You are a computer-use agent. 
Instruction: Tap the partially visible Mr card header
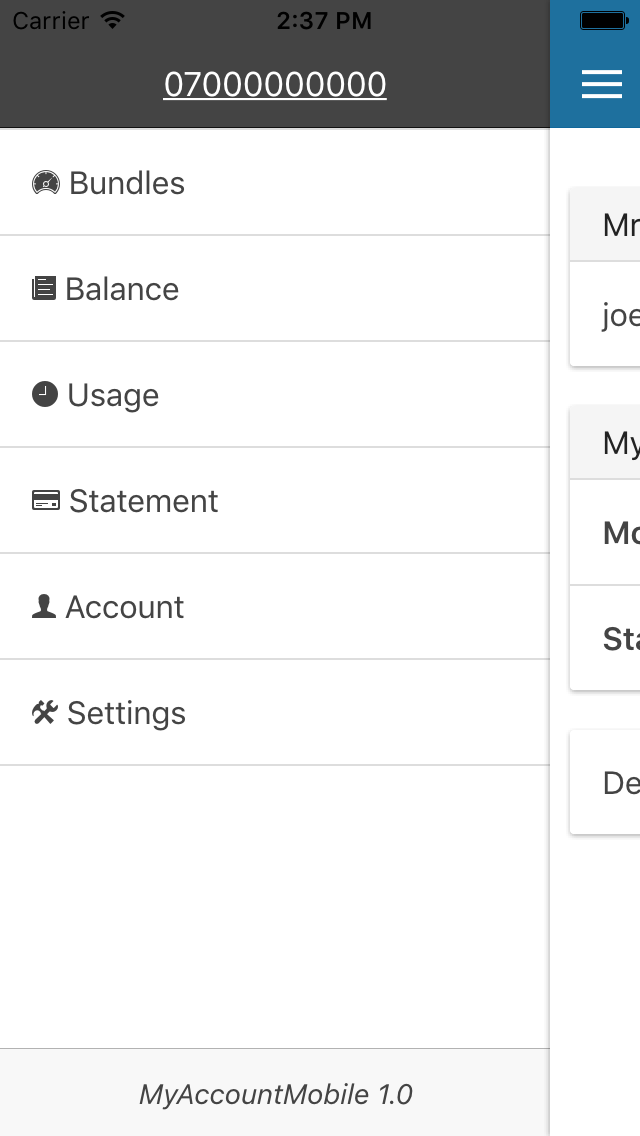tap(605, 225)
